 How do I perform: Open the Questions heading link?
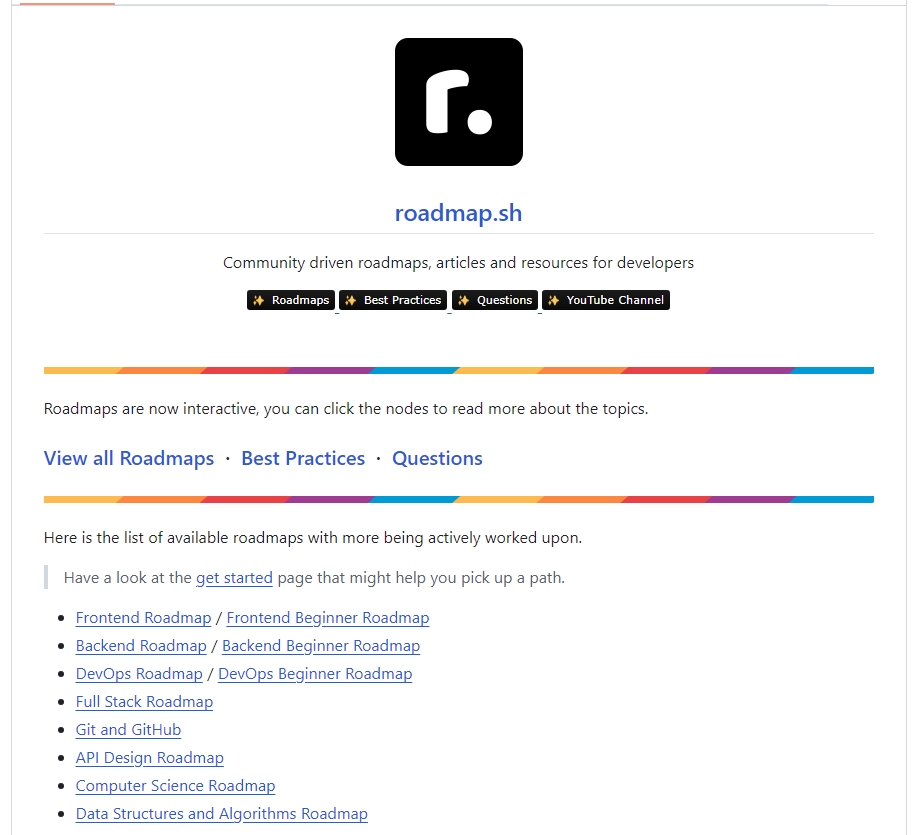click(x=438, y=458)
